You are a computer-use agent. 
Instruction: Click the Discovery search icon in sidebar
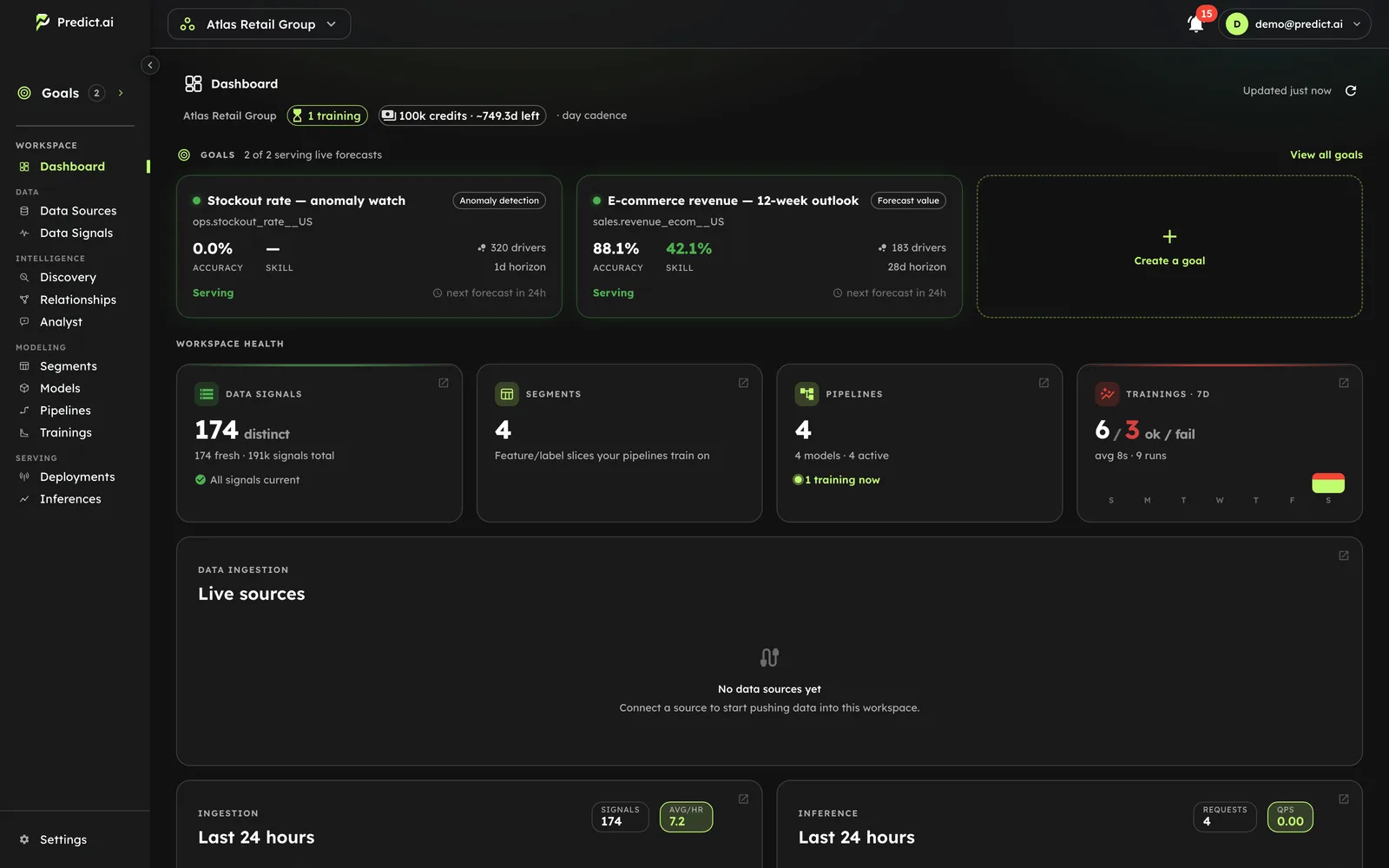coord(24,278)
